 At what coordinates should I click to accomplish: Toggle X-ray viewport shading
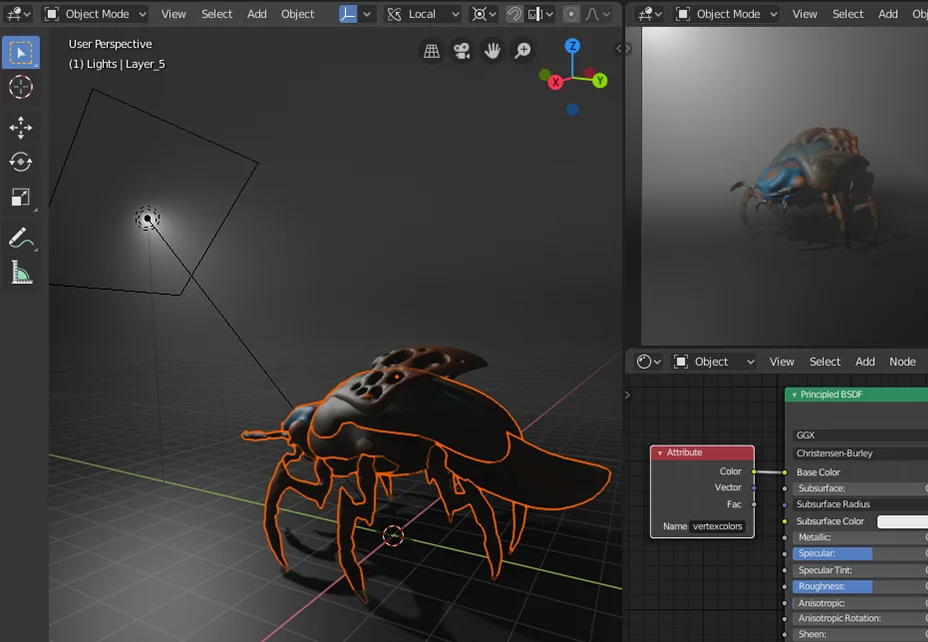click(x=536, y=13)
